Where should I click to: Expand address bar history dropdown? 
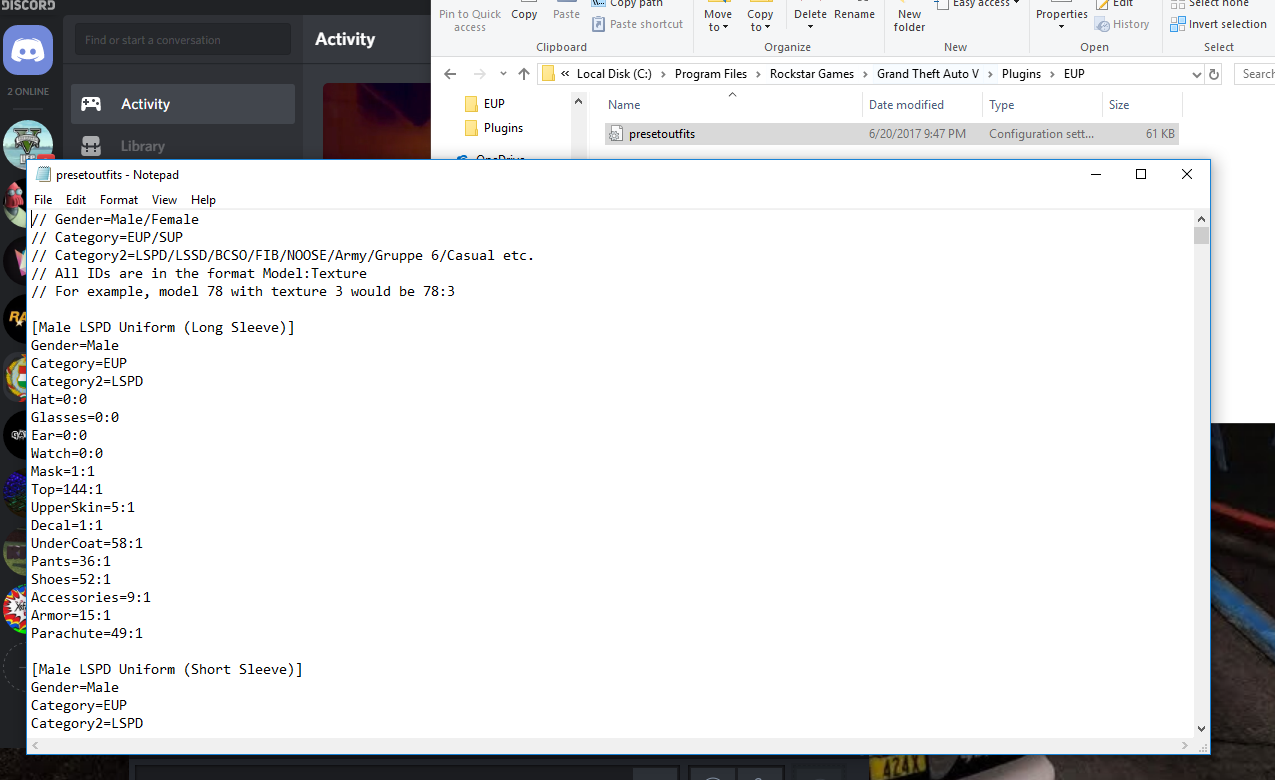(x=1197, y=74)
